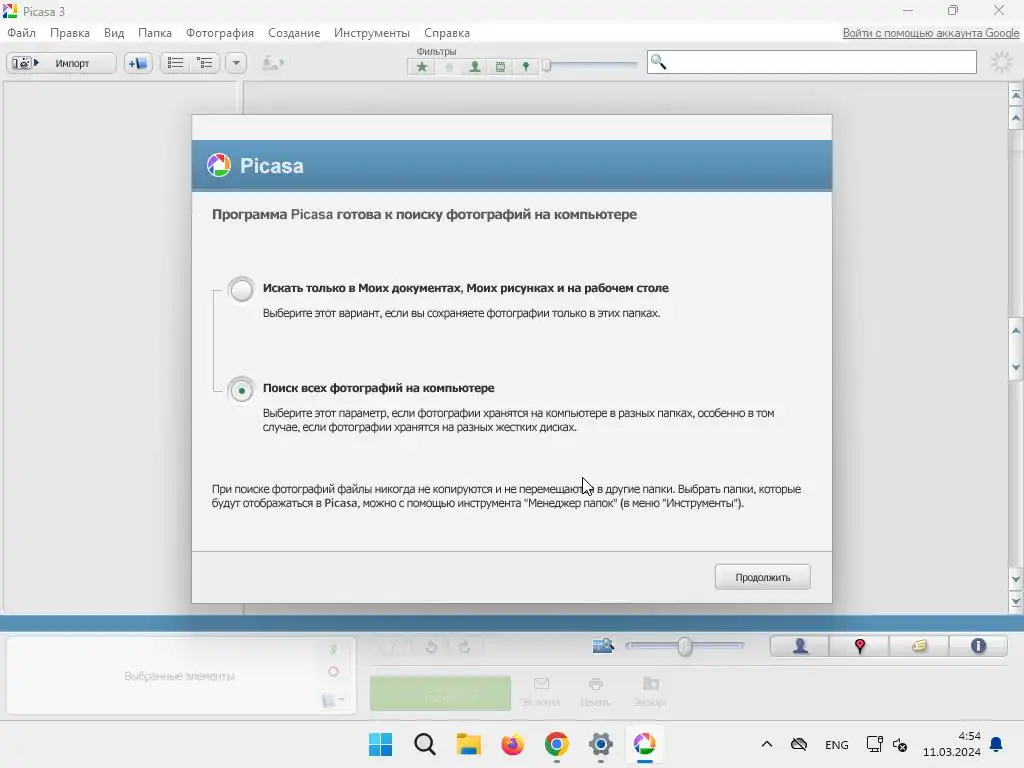Click the search input field

tap(812, 63)
